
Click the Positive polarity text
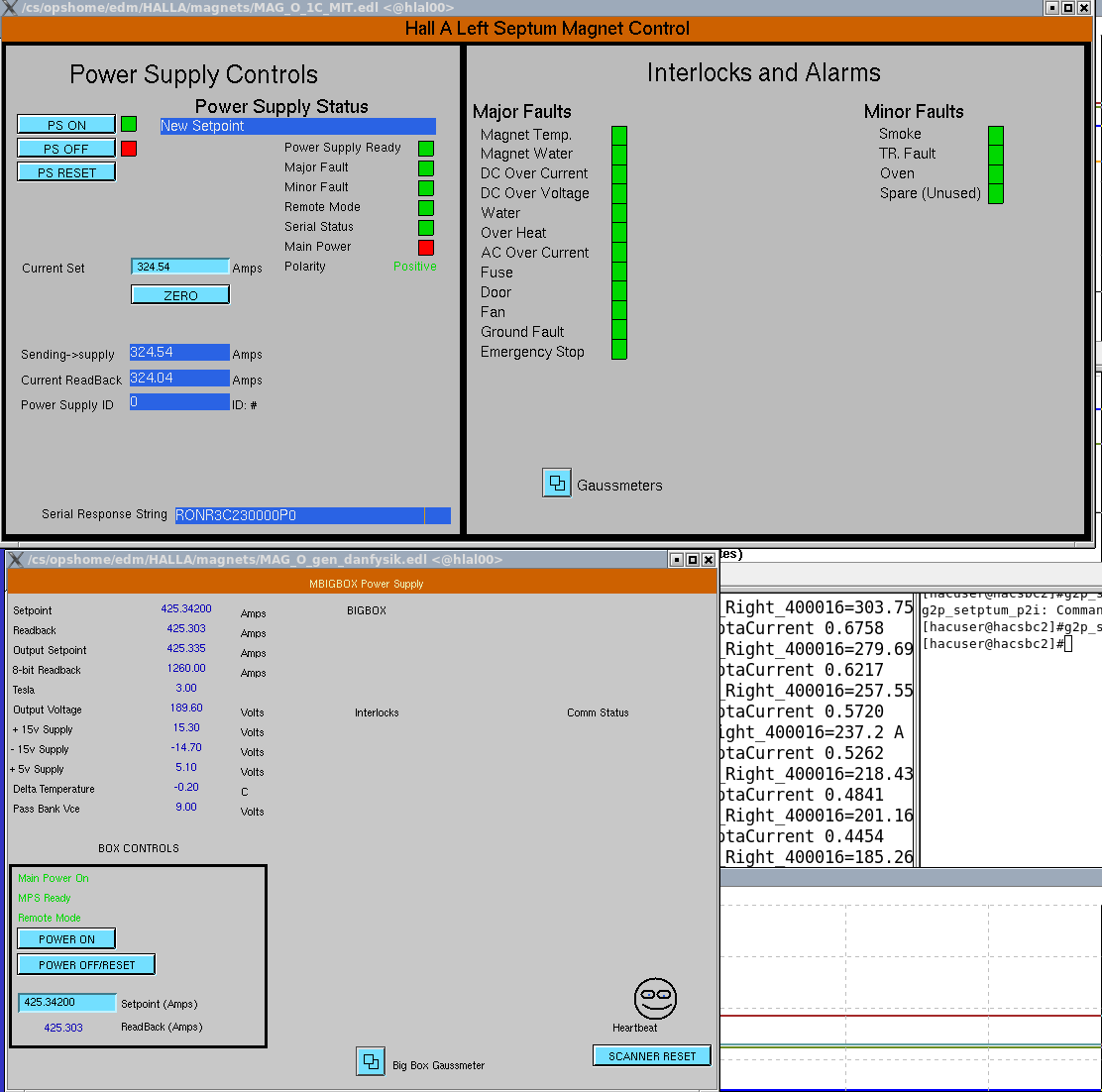click(x=414, y=267)
